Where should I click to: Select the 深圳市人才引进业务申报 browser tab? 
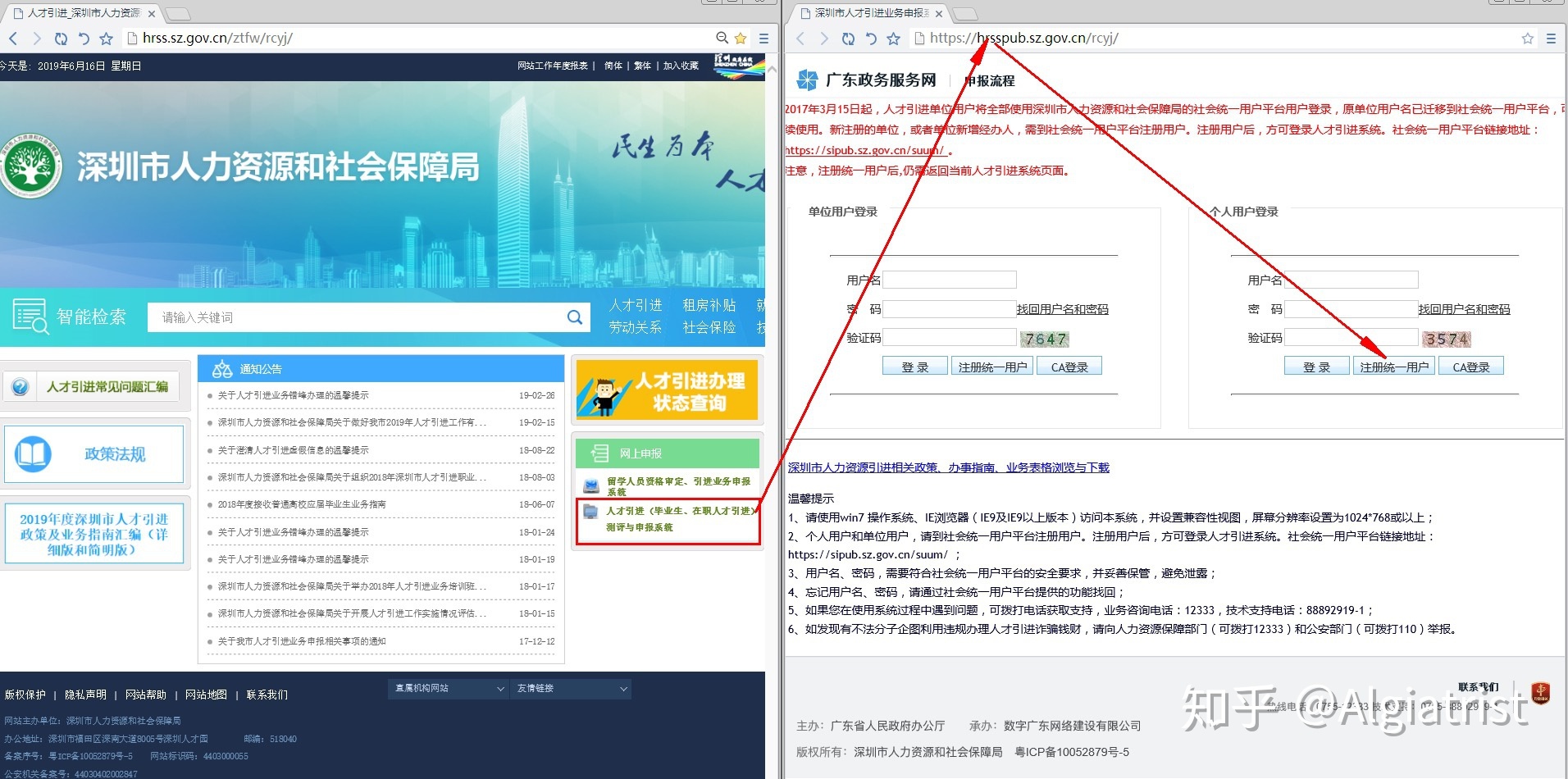pos(869,13)
